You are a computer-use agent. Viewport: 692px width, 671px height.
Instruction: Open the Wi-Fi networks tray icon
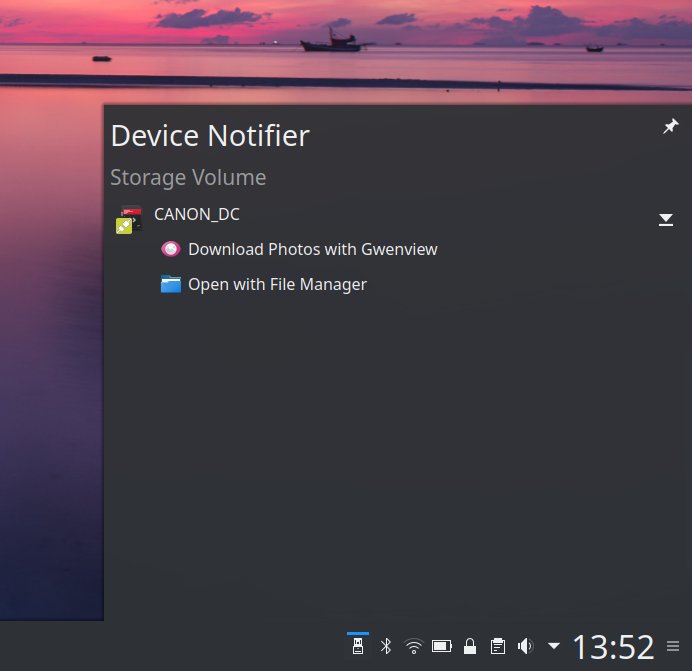tap(413, 646)
